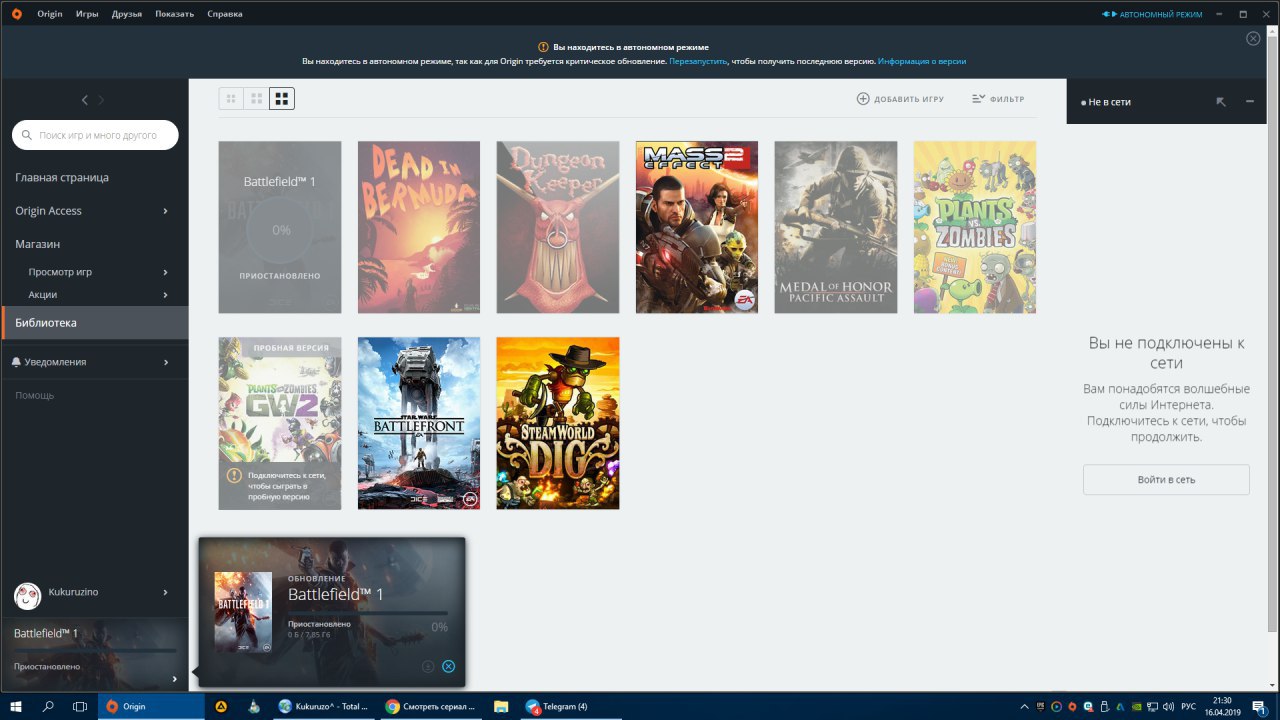
Task: Cancel the Battlefield 1 update with the X icon
Action: point(448,666)
